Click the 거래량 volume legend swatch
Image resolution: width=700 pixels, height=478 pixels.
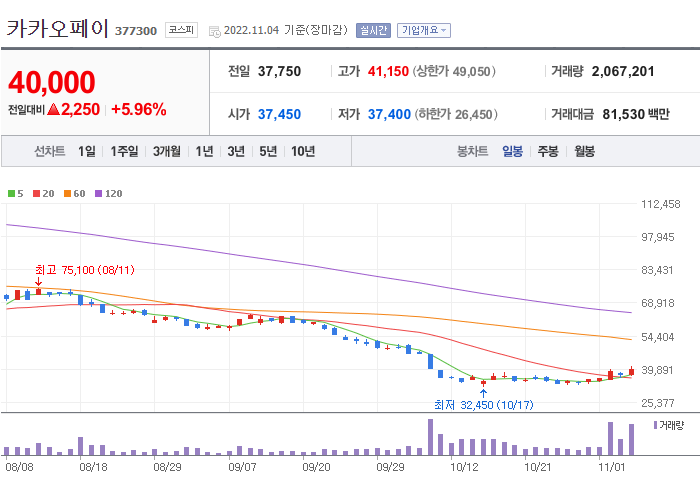click(655, 425)
